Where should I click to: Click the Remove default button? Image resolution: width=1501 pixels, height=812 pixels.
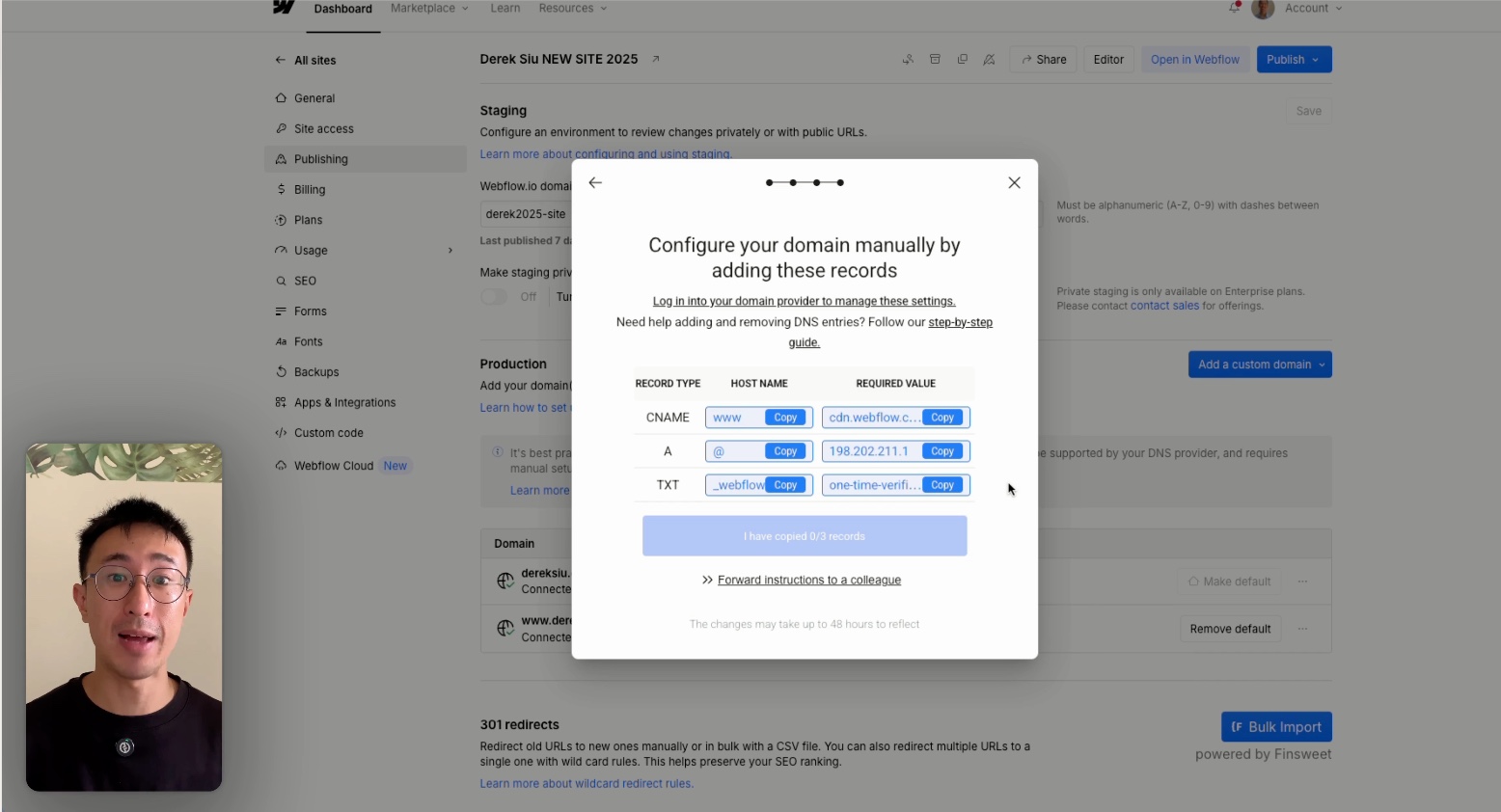point(1230,629)
